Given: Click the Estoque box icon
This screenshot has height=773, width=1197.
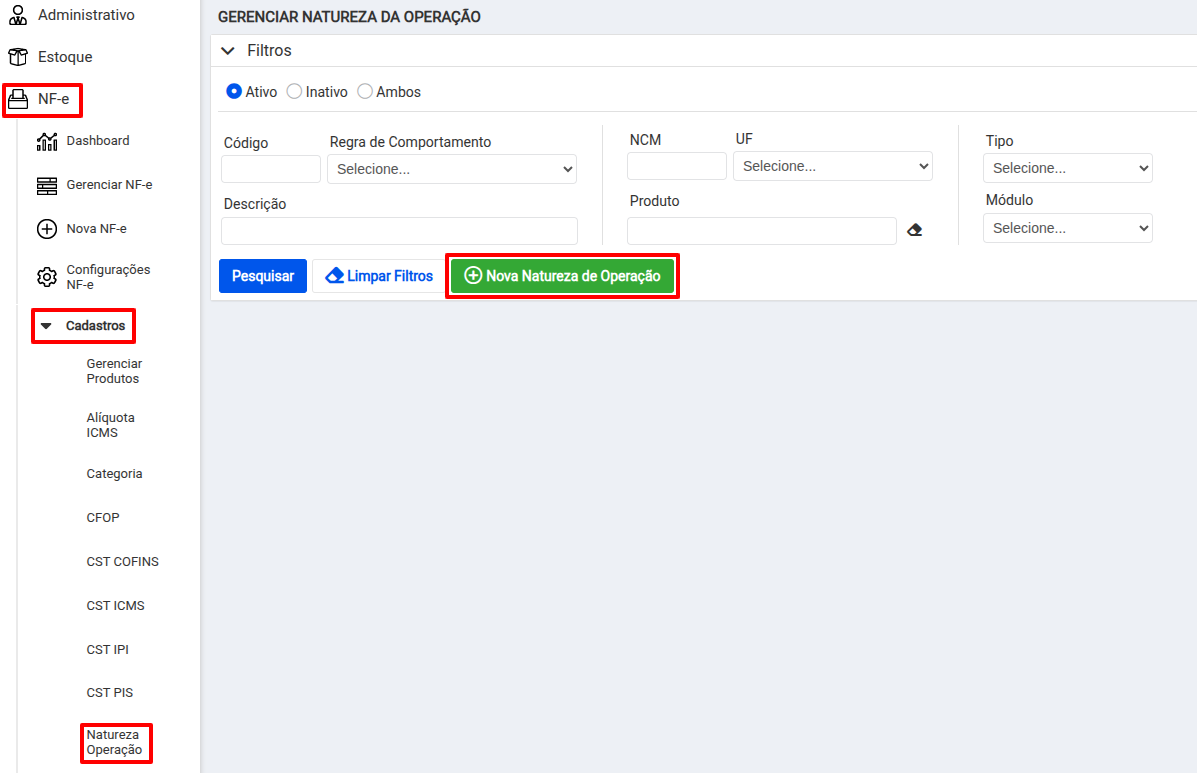Looking at the screenshot, I should point(17,57).
